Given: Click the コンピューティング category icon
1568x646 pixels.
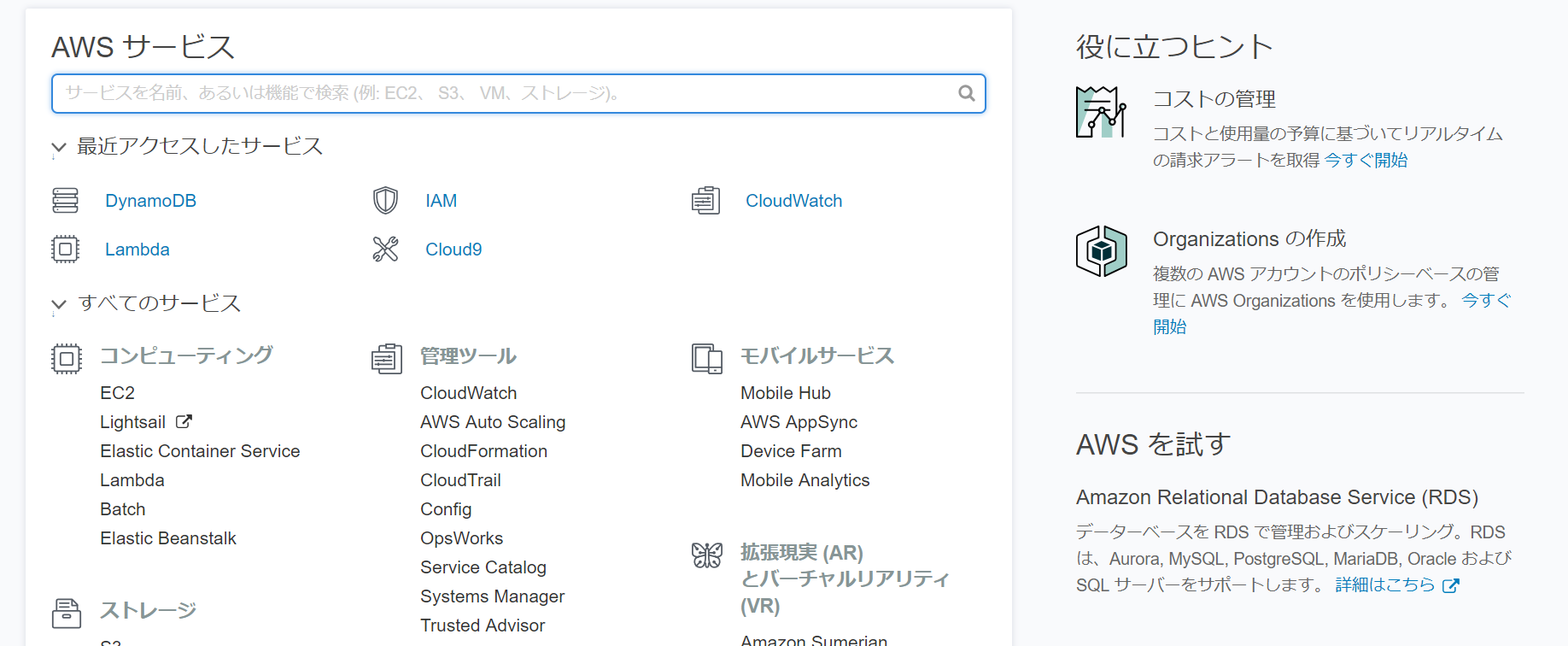Looking at the screenshot, I should click(x=66, y=359).
